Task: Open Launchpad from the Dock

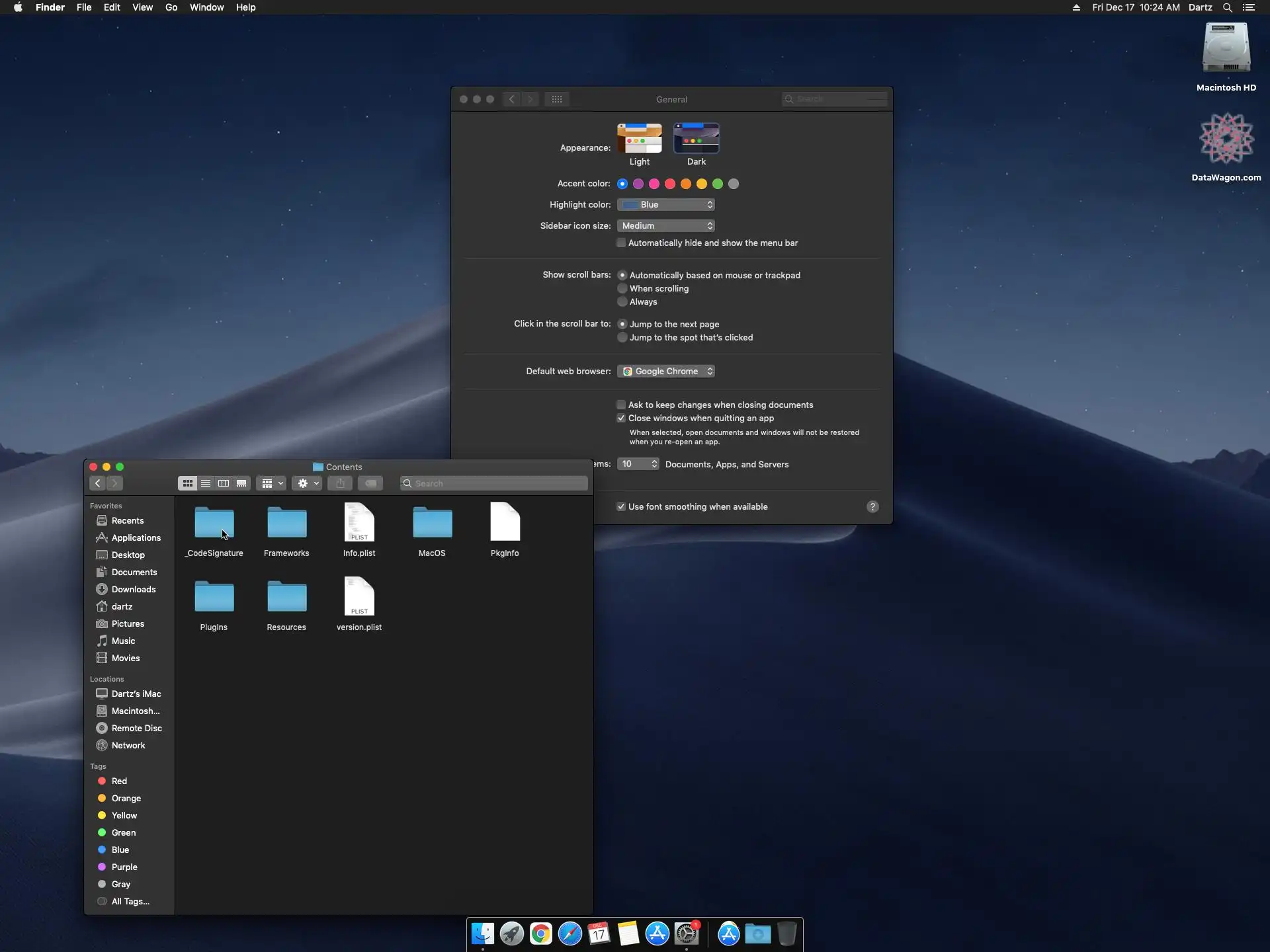Action: pyautogui.click(x=511, y=933)
